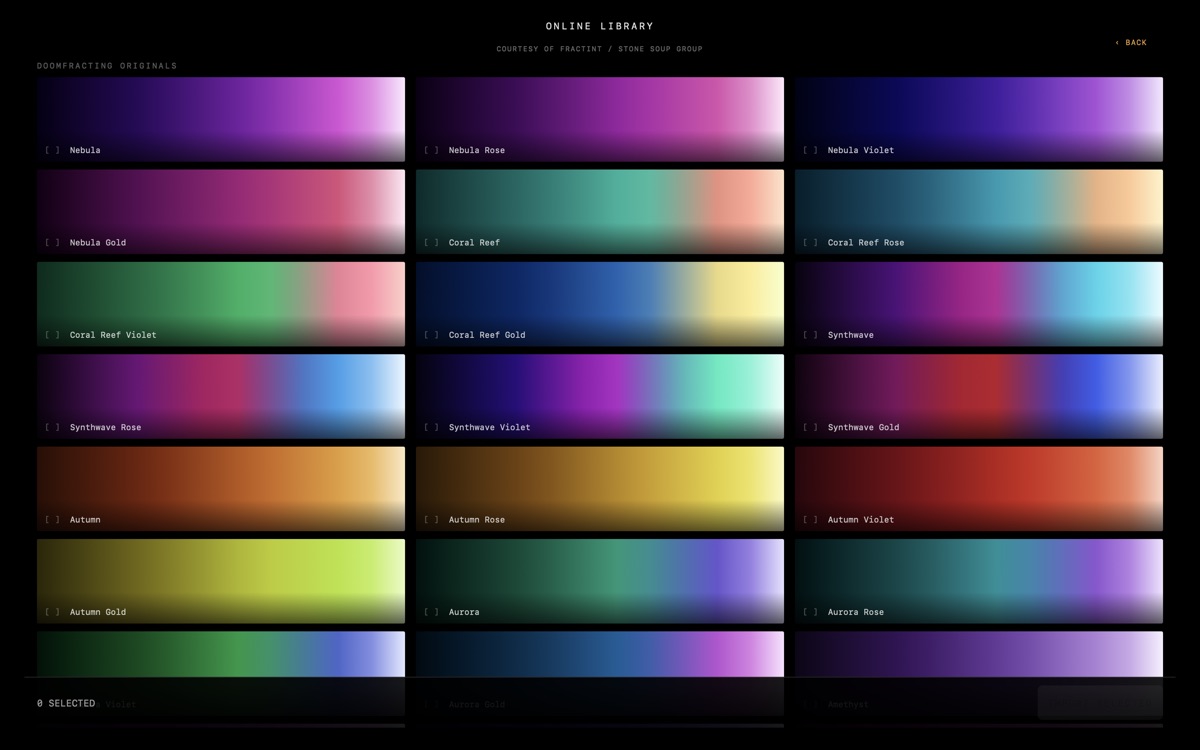Enable the Coral Reef checkbox
This screenshot has width=1200, height=750.
(431, 243)
